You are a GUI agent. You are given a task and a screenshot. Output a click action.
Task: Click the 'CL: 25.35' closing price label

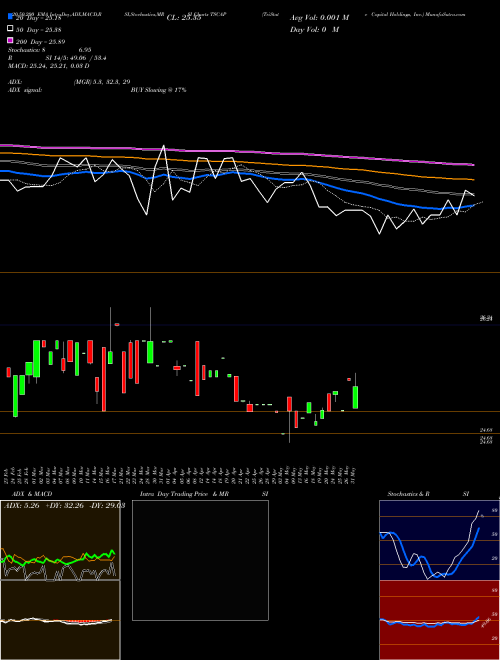coord(184,18)
